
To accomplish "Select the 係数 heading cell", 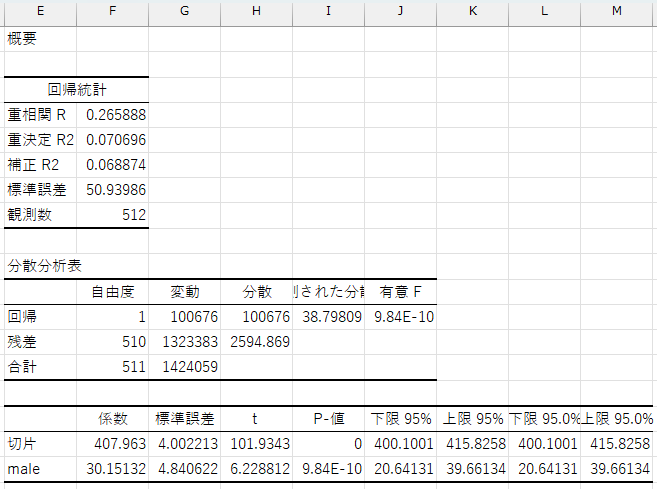I will point(112,418).
